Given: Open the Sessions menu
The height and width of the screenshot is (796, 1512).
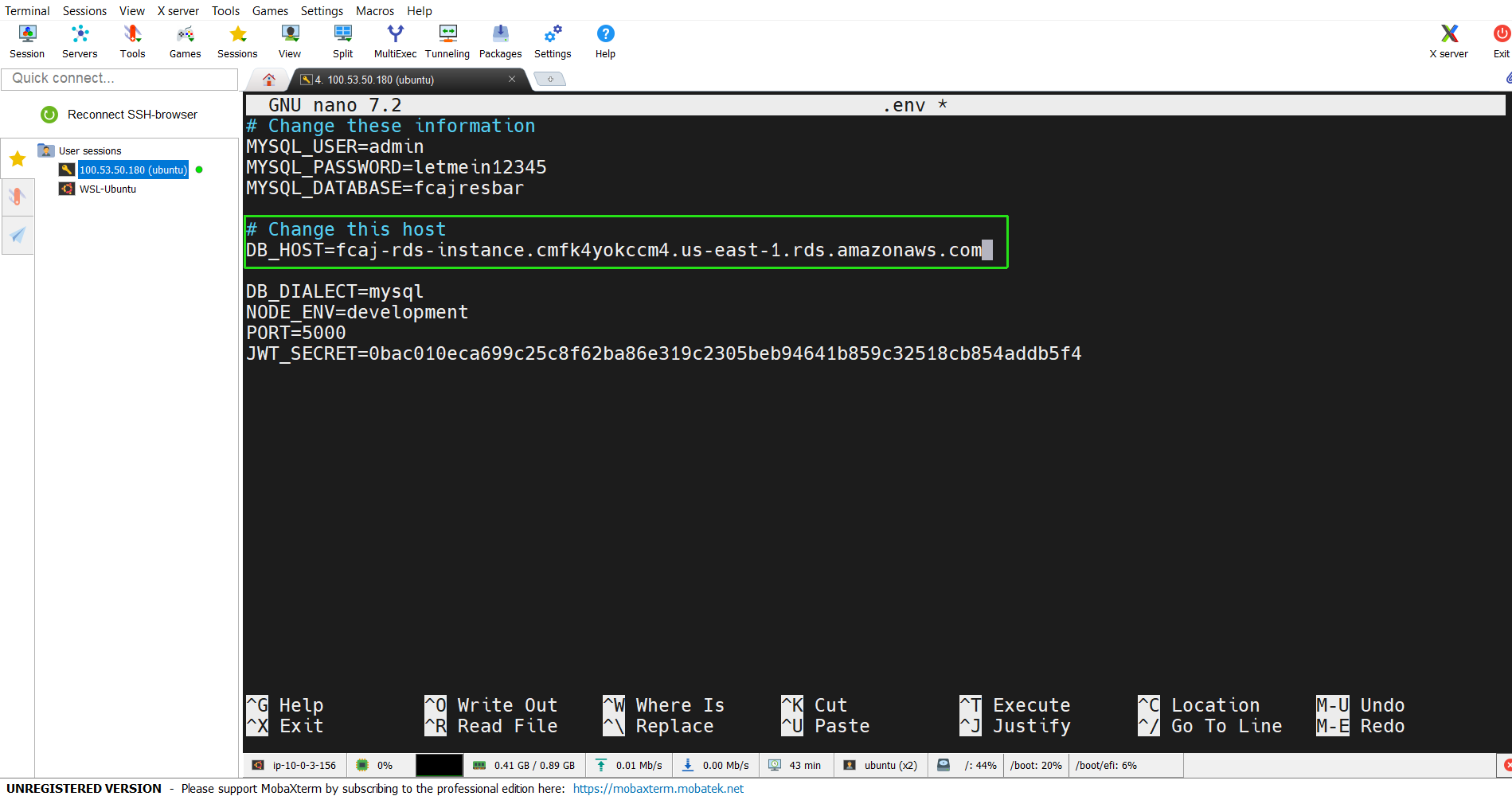Looking at the screenshot, I should (84, 10).
